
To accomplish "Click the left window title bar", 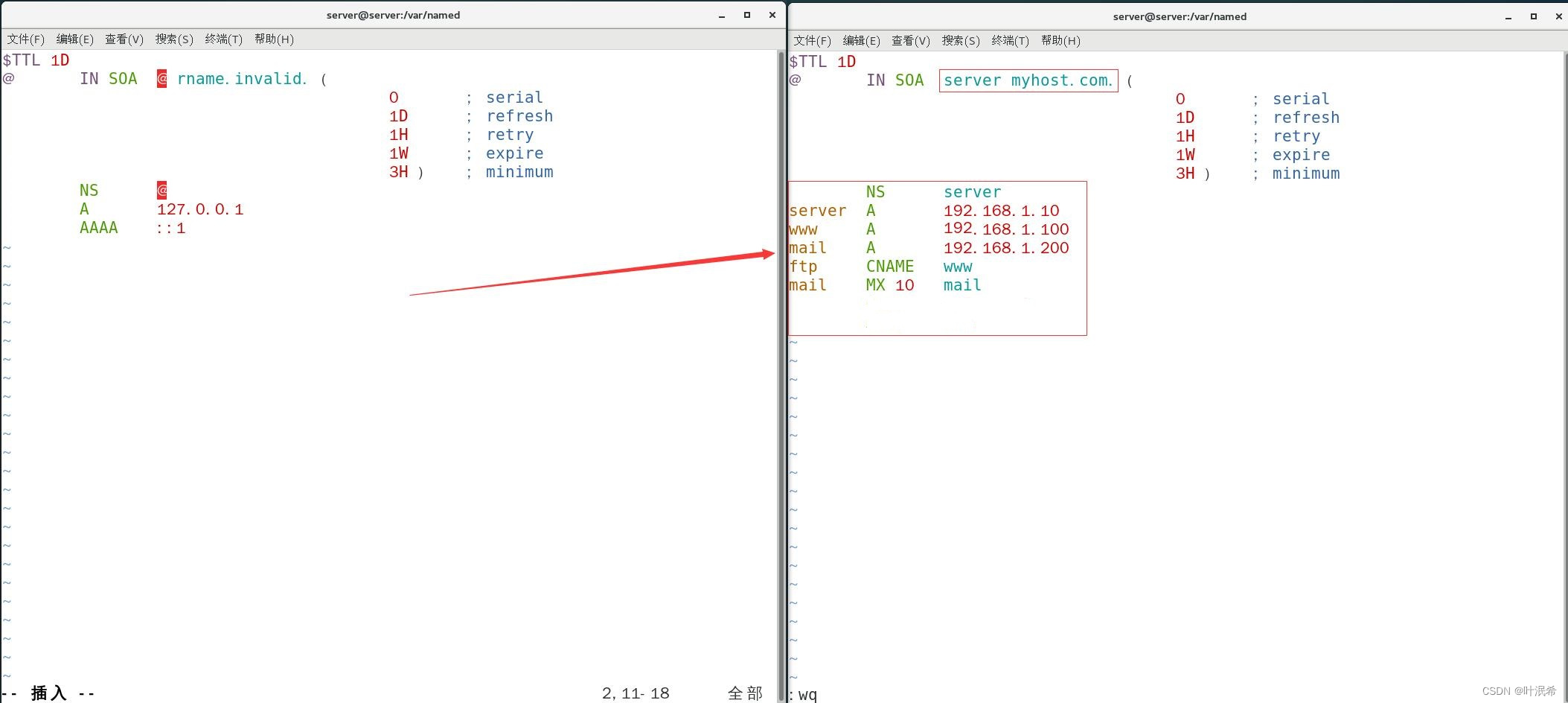I will click(393, 15).
